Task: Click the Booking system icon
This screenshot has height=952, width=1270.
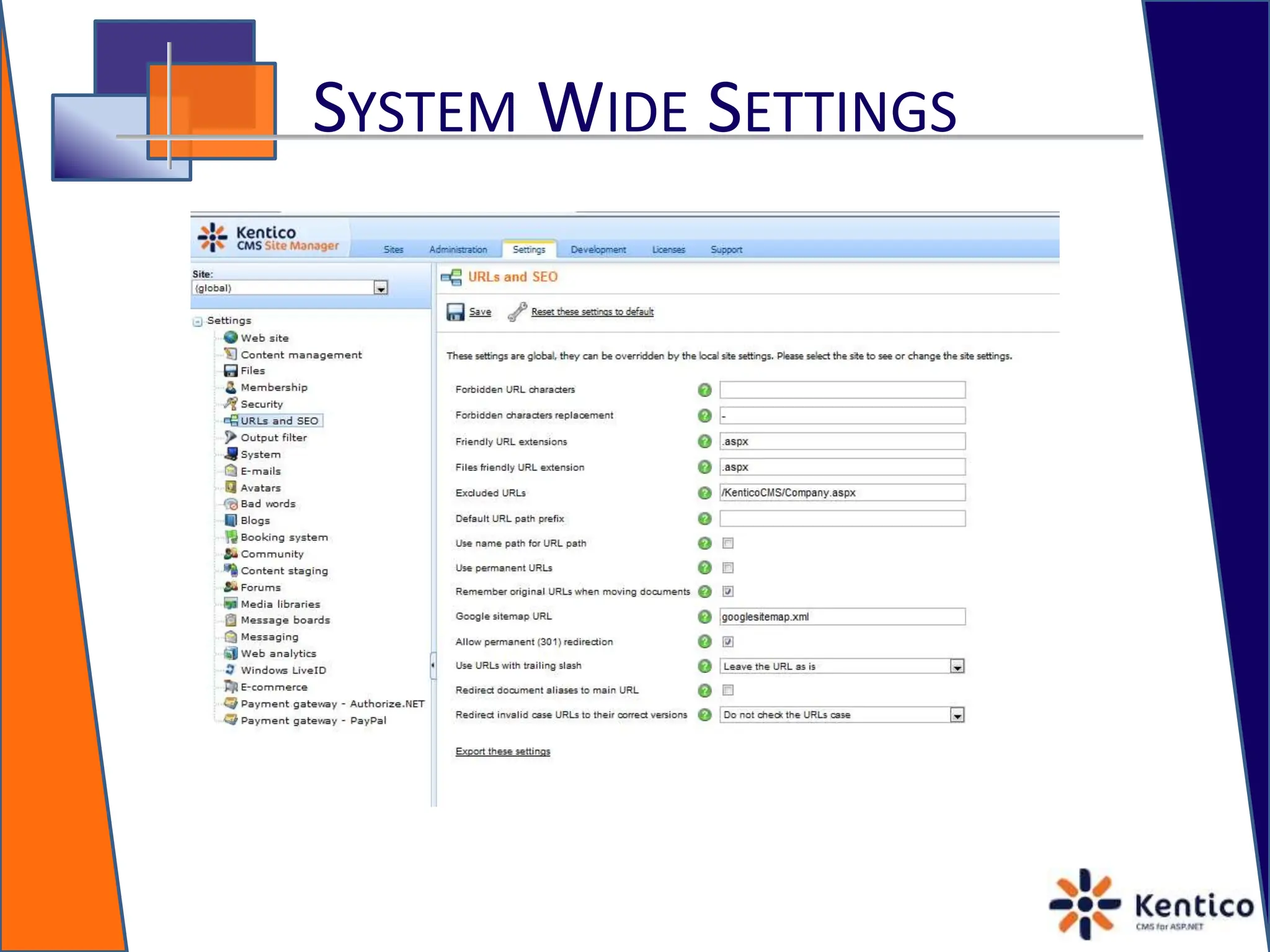Action: click(x=231, y=537)
